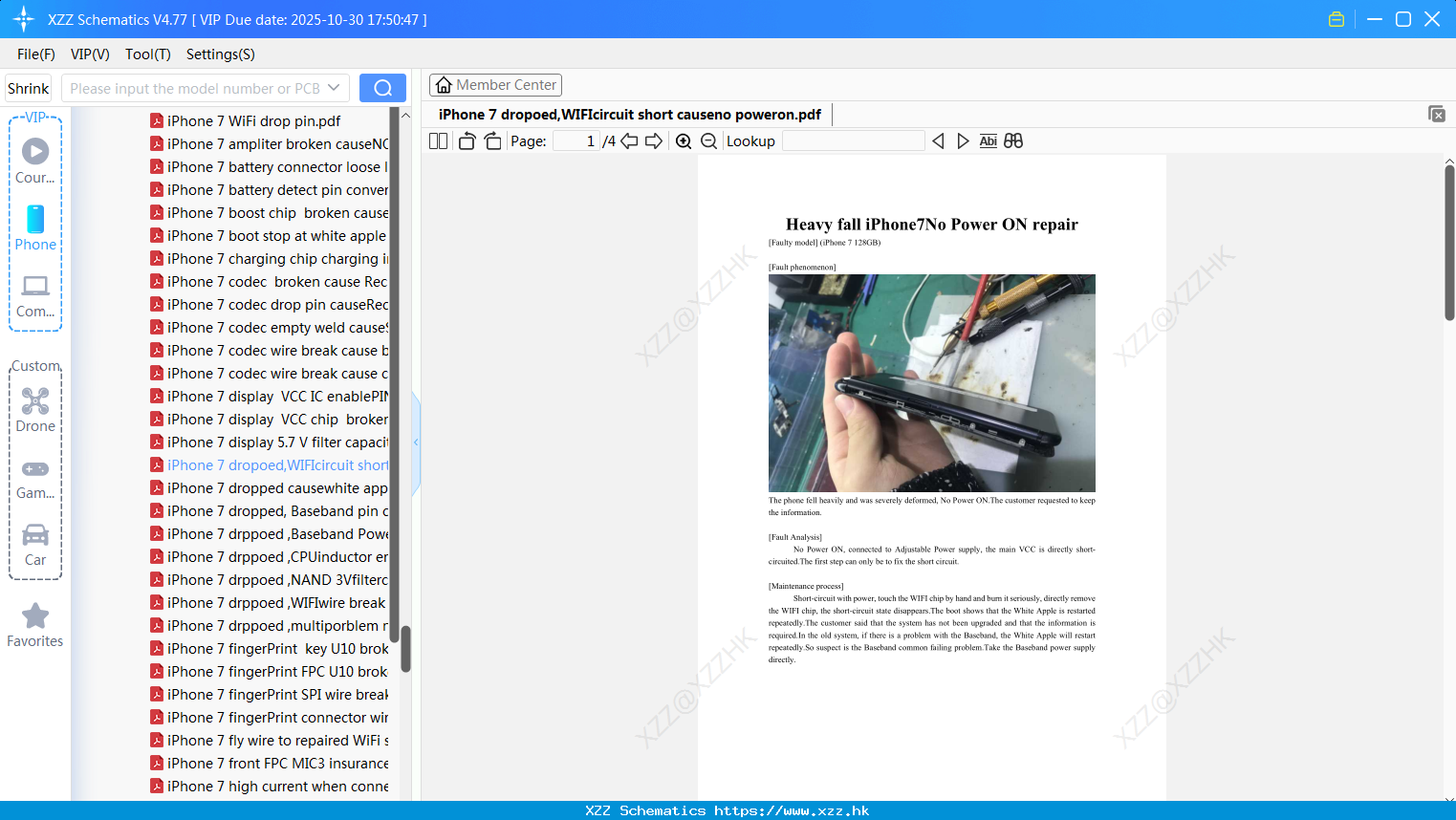Open iPhone 7 boost chip broken file
This screenshot has height=820, width=1456.
[269, 212]
